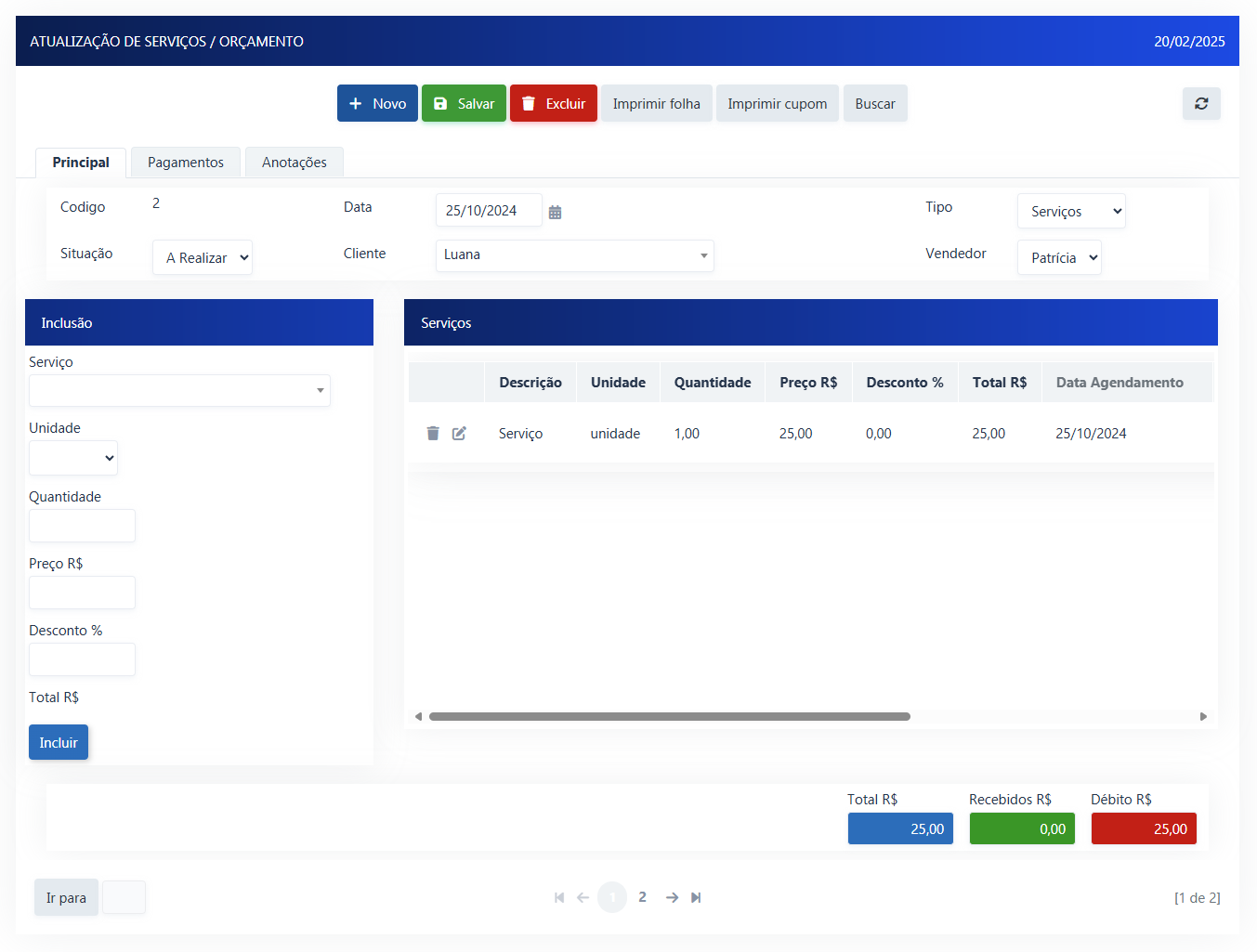Viewport: 1257px width, 952px height.
Task: Save with the Salvar button
Action: point(464,103)
